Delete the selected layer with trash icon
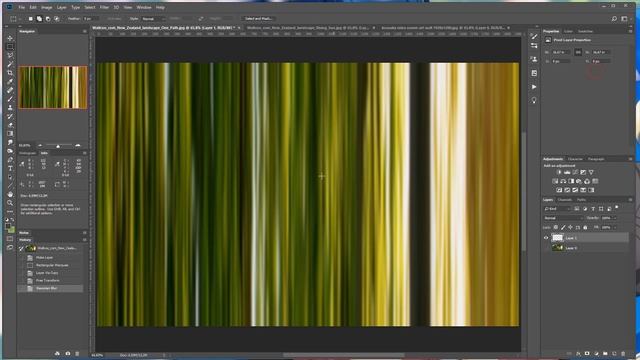Screen dimensions: 640x360 [623, 353]
